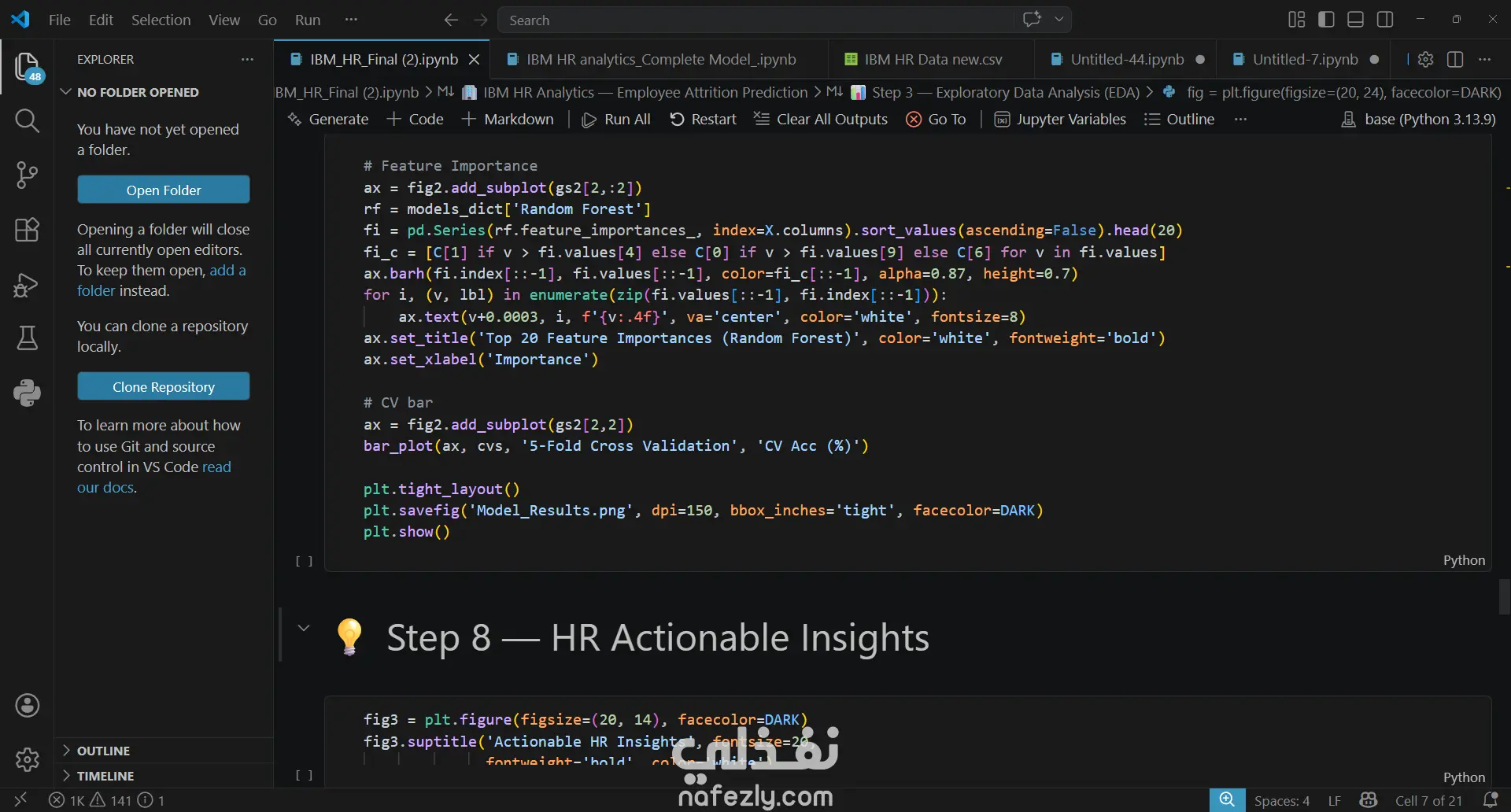
Task: Add a new Code cell
Action: 415,119
